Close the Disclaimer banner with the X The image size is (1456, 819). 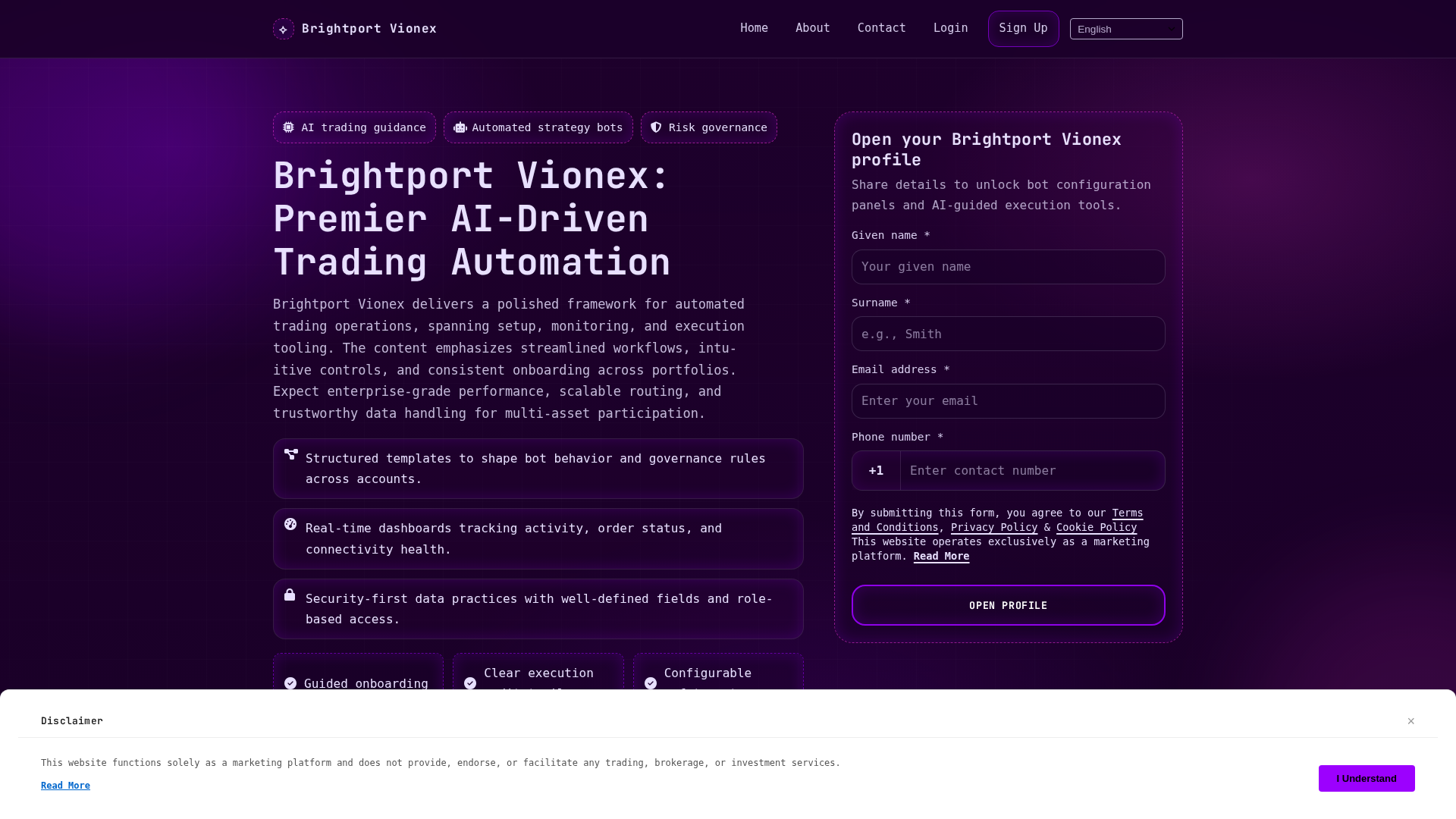[x=1411, y=721]
